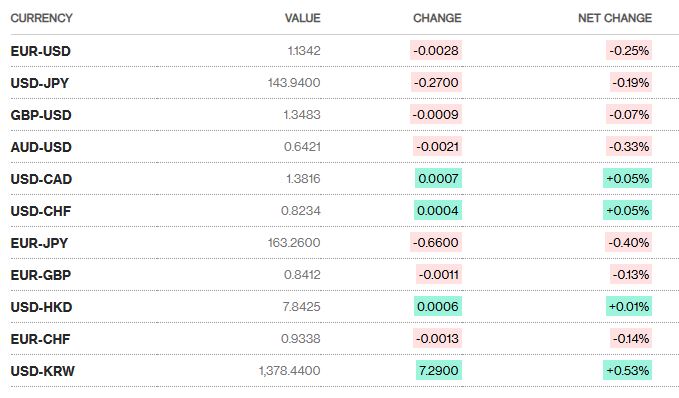Click the USD-HKD currency link
679x398 pixels.
(x=41, y=307)
